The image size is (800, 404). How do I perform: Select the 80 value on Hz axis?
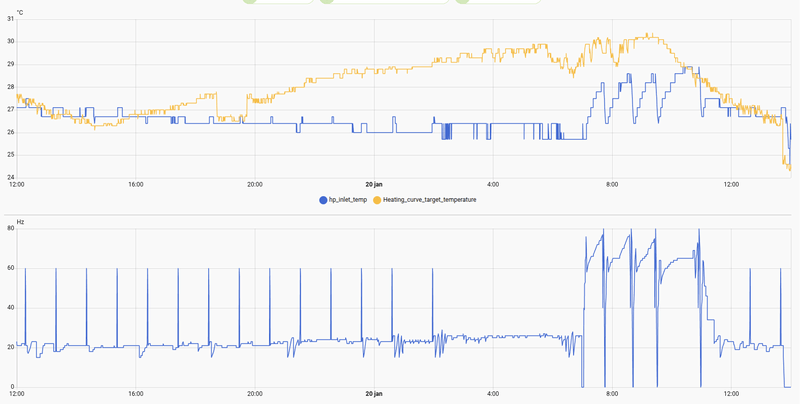[x=11, y=229]
